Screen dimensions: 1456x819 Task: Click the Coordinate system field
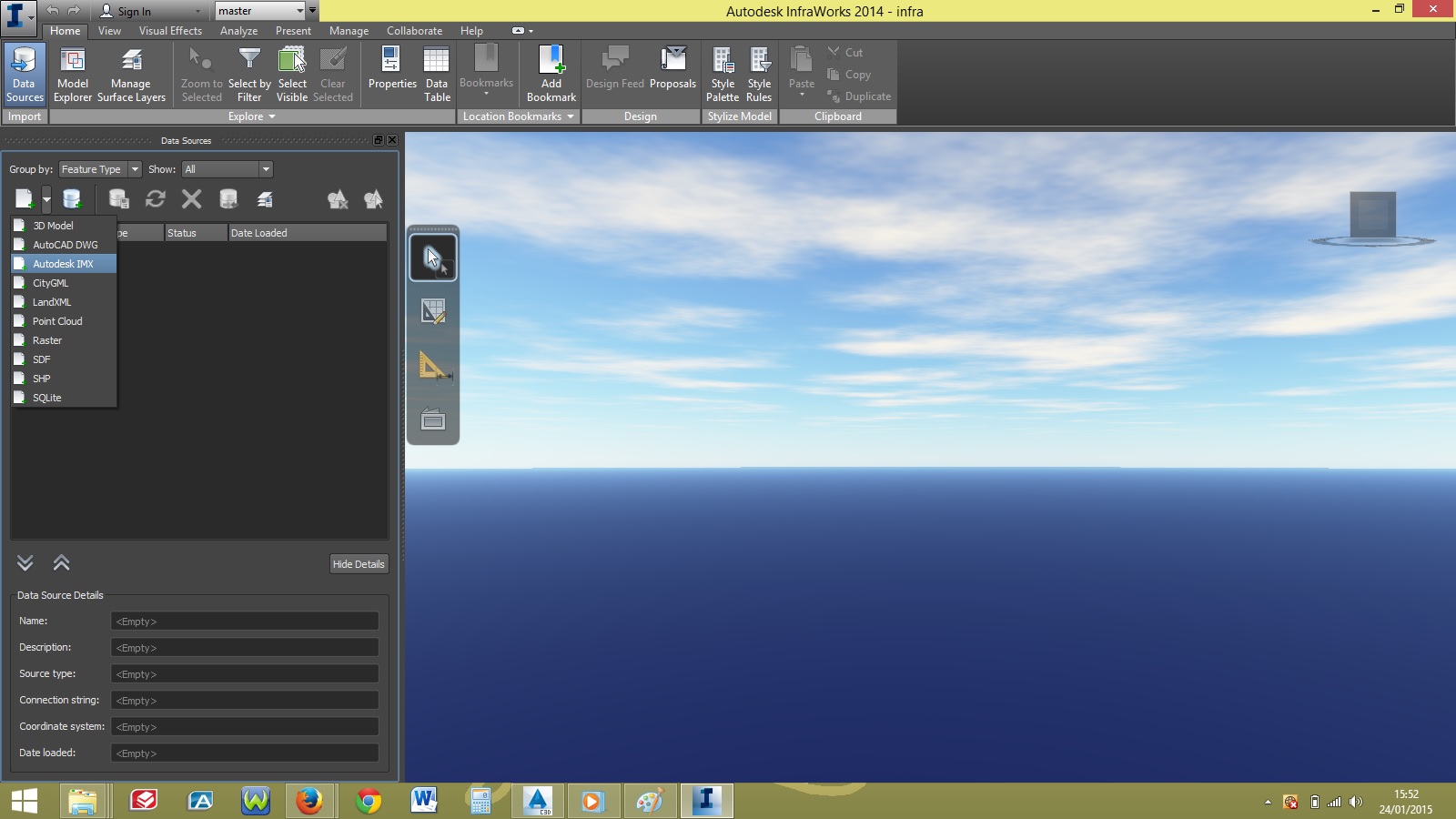coord(245,727)
